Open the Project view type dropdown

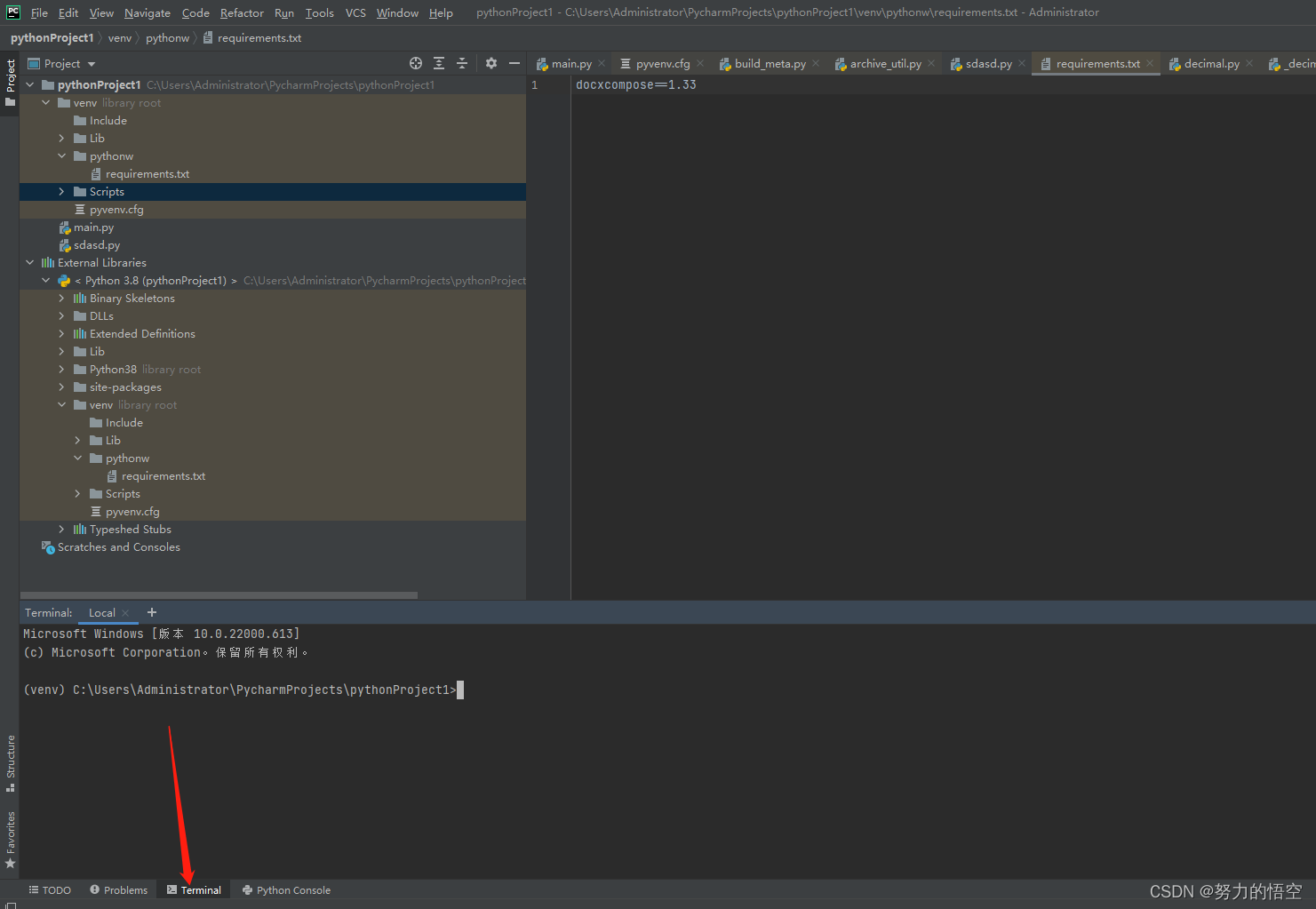point(61,63)
